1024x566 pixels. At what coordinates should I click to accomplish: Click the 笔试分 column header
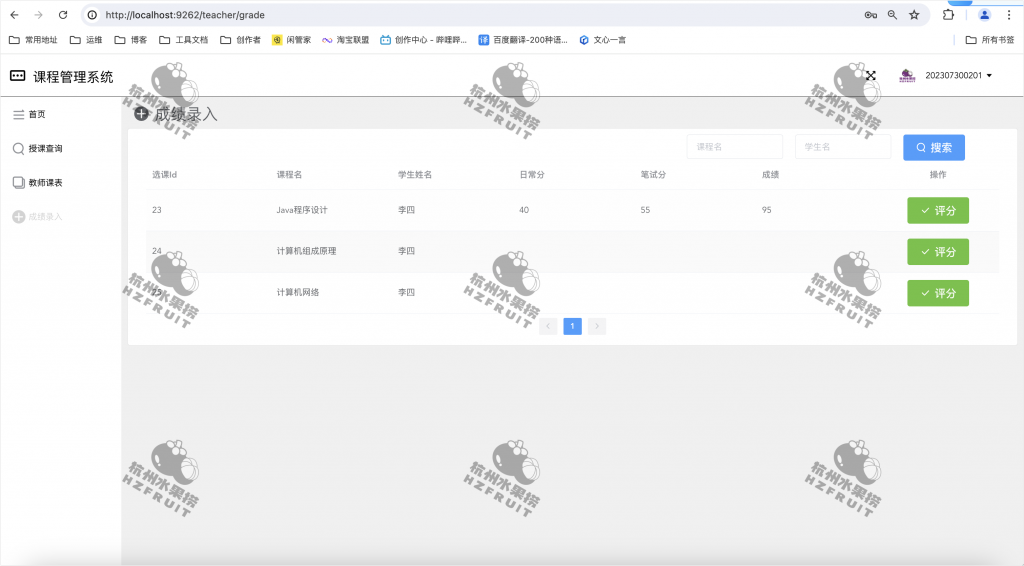pos(653,174)
